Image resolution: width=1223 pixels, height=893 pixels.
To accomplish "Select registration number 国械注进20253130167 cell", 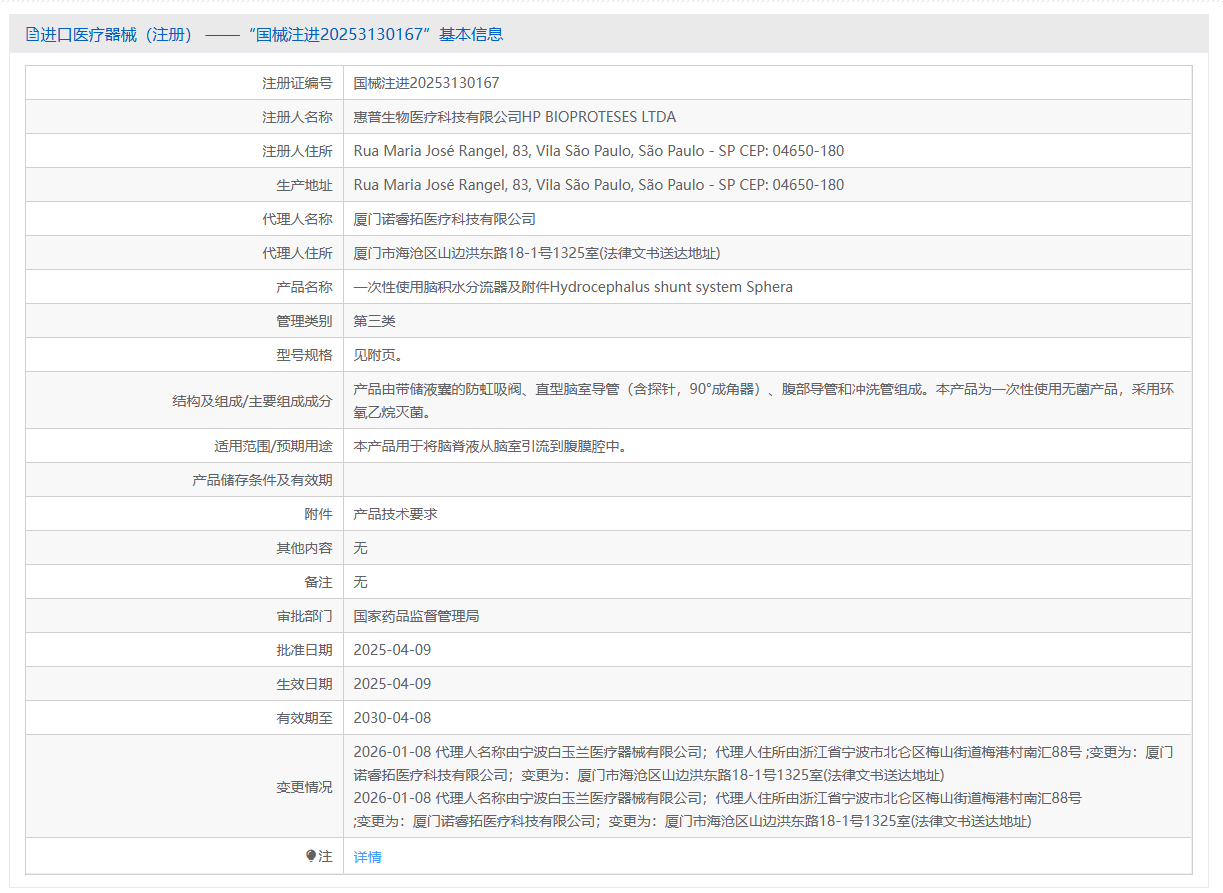I will 427,83.
